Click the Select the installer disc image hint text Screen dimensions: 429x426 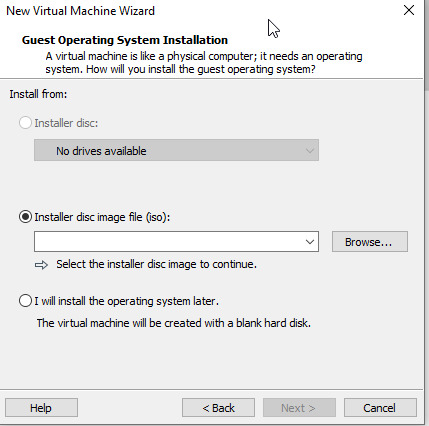pos(156,264)
